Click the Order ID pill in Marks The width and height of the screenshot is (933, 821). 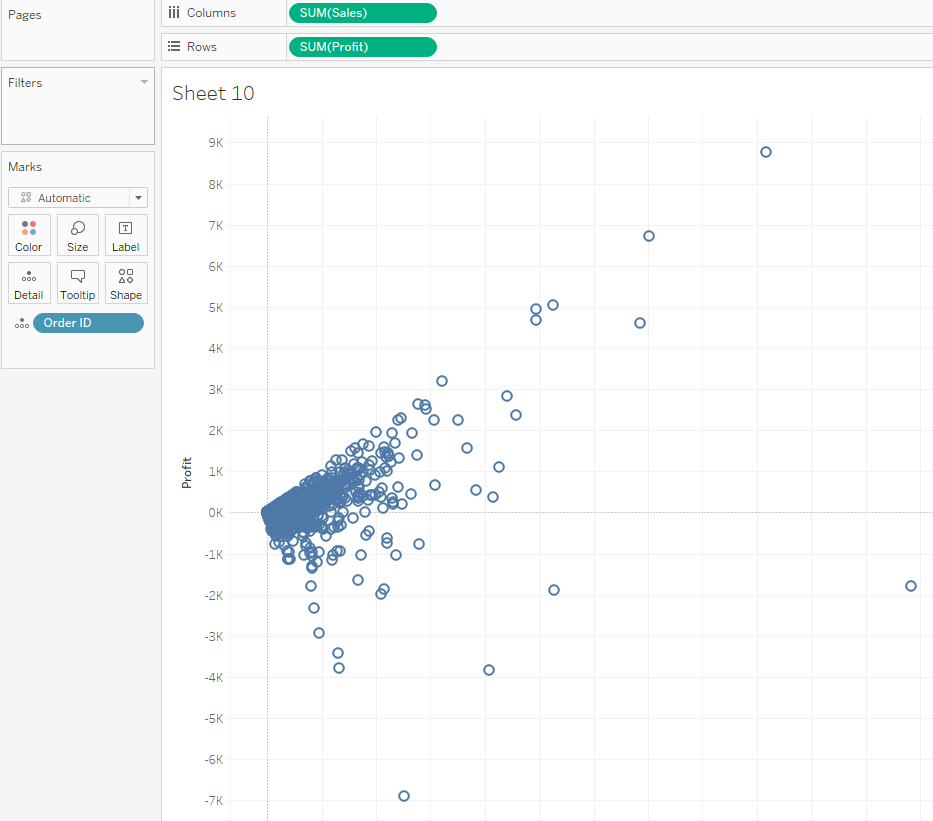[88, 323]
